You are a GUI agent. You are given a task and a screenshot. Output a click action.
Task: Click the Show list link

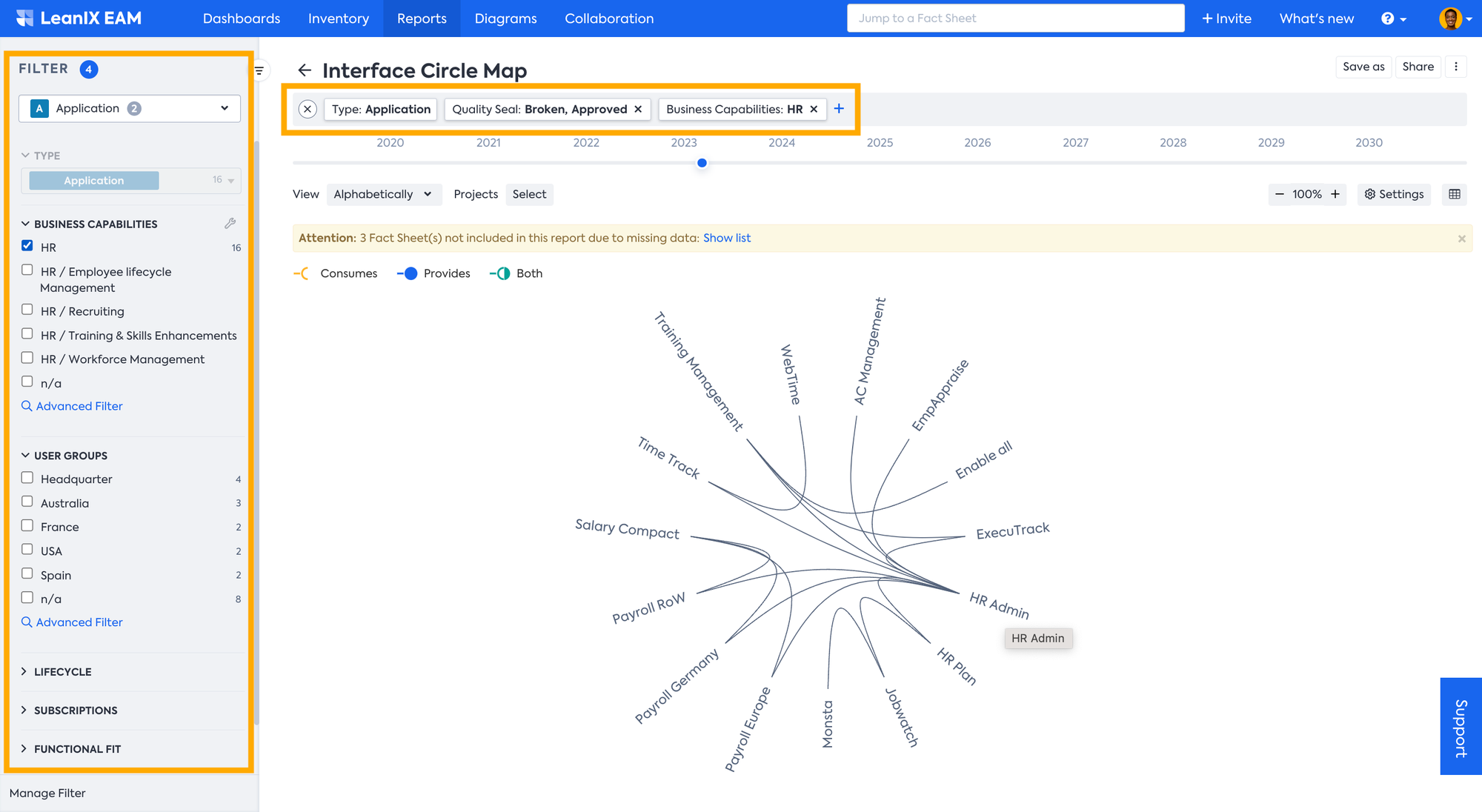pos(726,238)
